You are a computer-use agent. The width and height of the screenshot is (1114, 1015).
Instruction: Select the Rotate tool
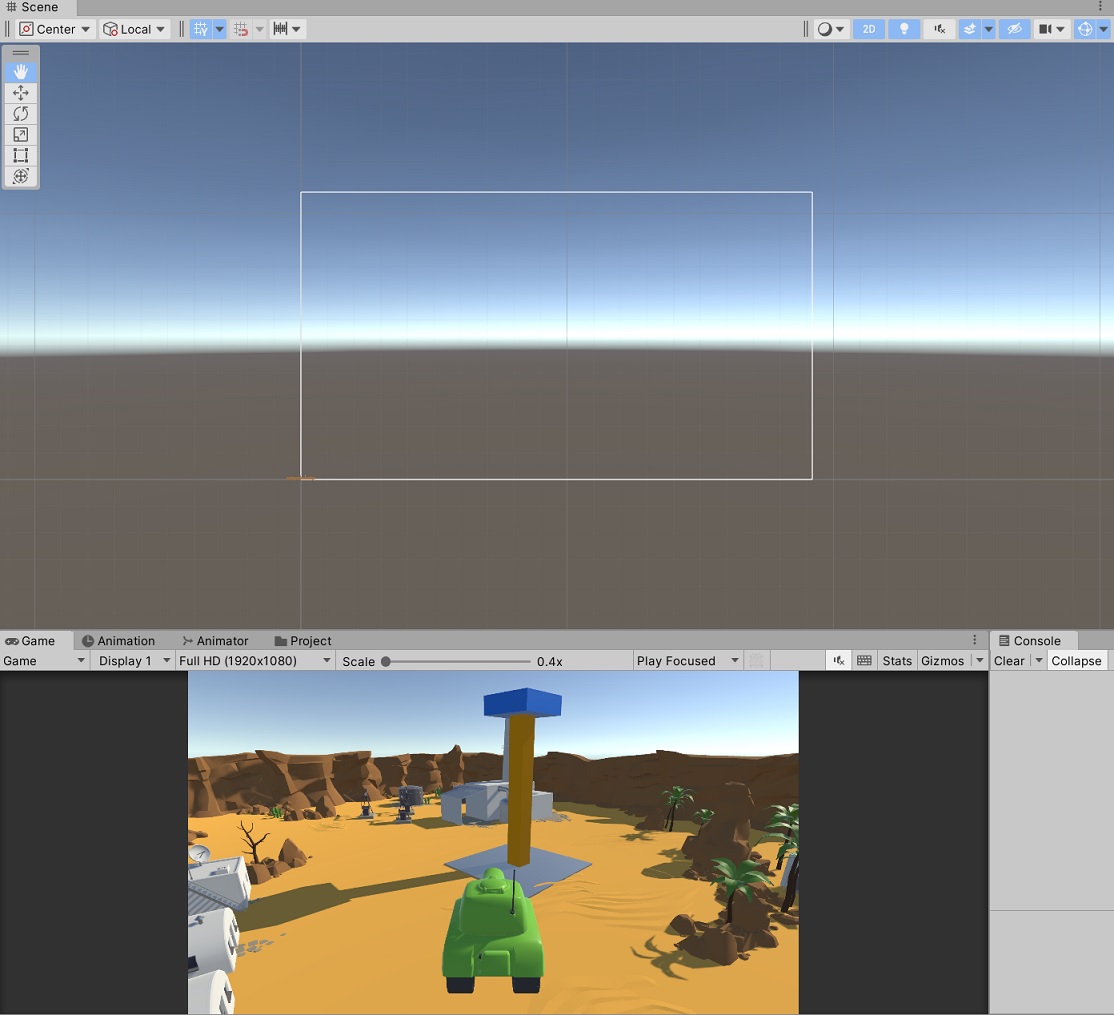20,113
